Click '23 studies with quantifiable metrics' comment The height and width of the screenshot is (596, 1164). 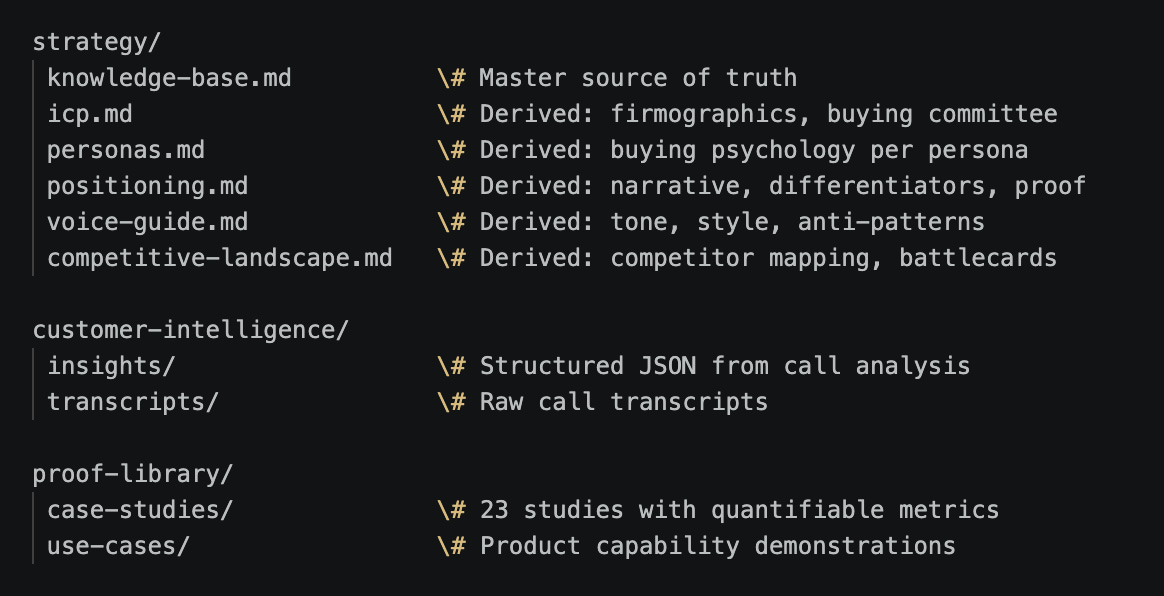(x=739, y=510)
